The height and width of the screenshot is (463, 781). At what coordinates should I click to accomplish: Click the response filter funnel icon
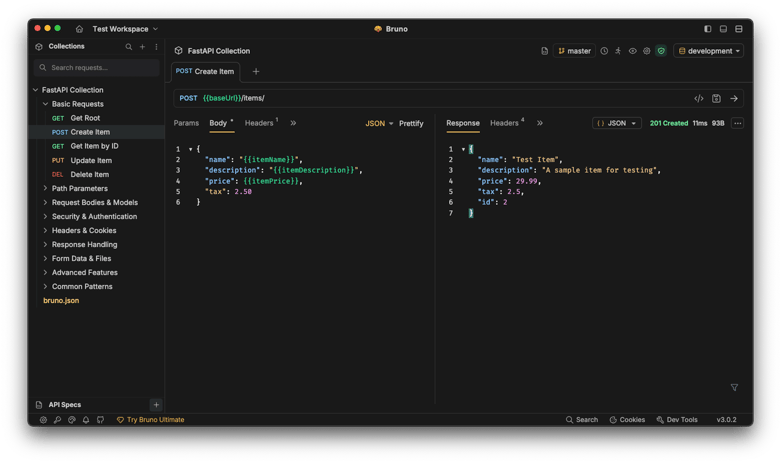(x=734, y=387)
